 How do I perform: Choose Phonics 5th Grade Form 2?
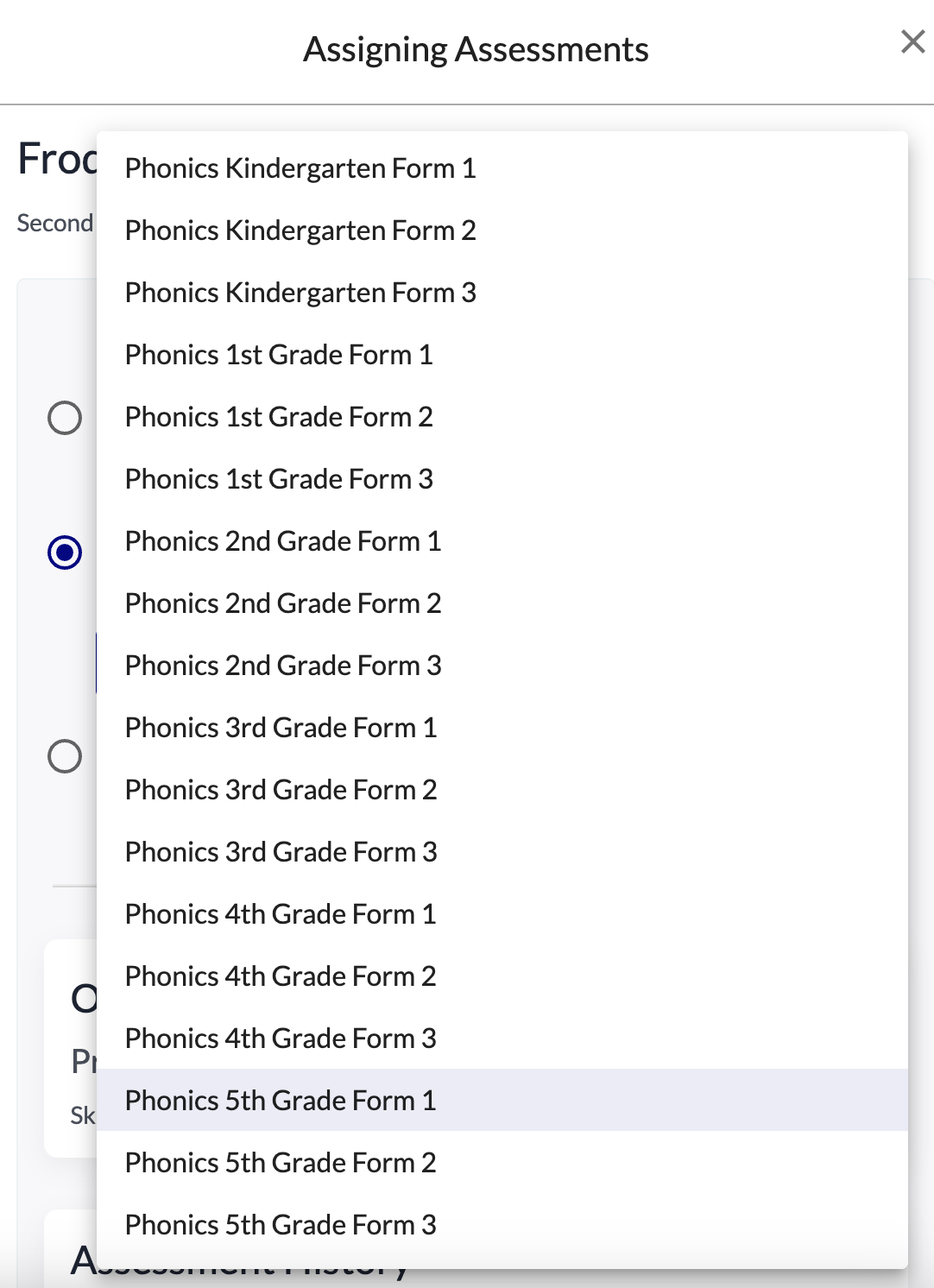click(x=281, y=1163)
